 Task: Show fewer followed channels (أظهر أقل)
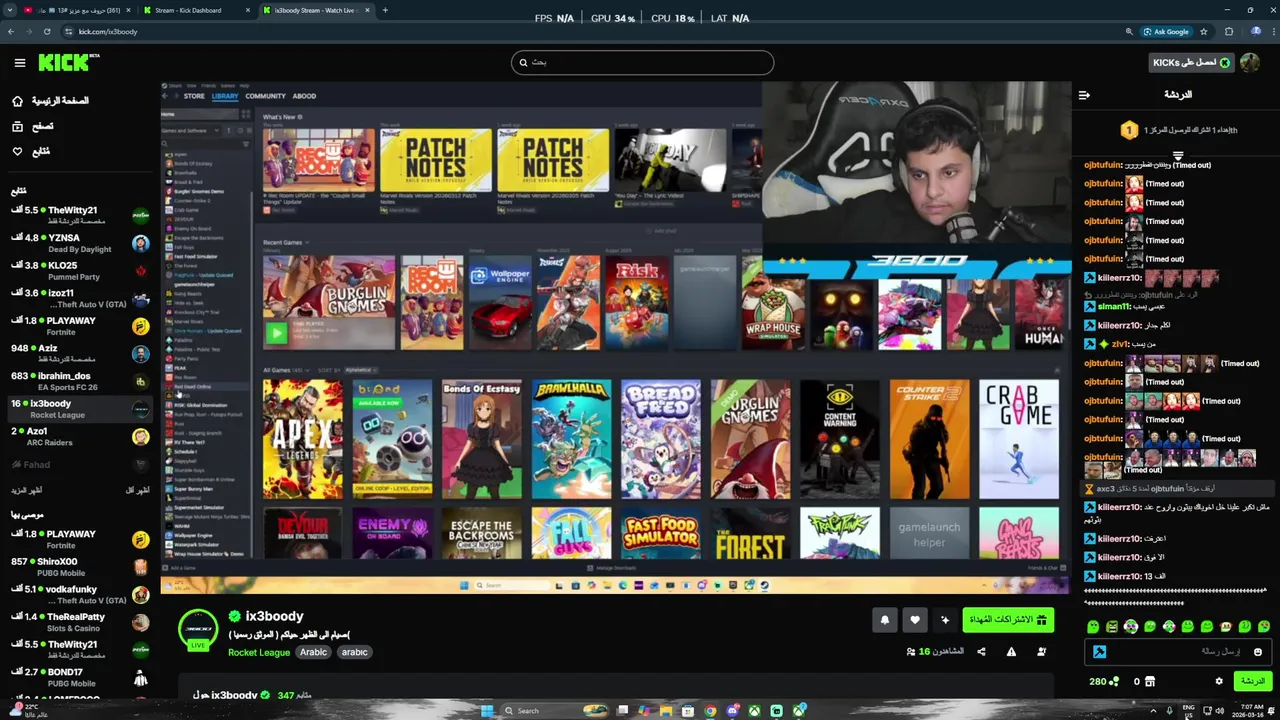point(138,490)
